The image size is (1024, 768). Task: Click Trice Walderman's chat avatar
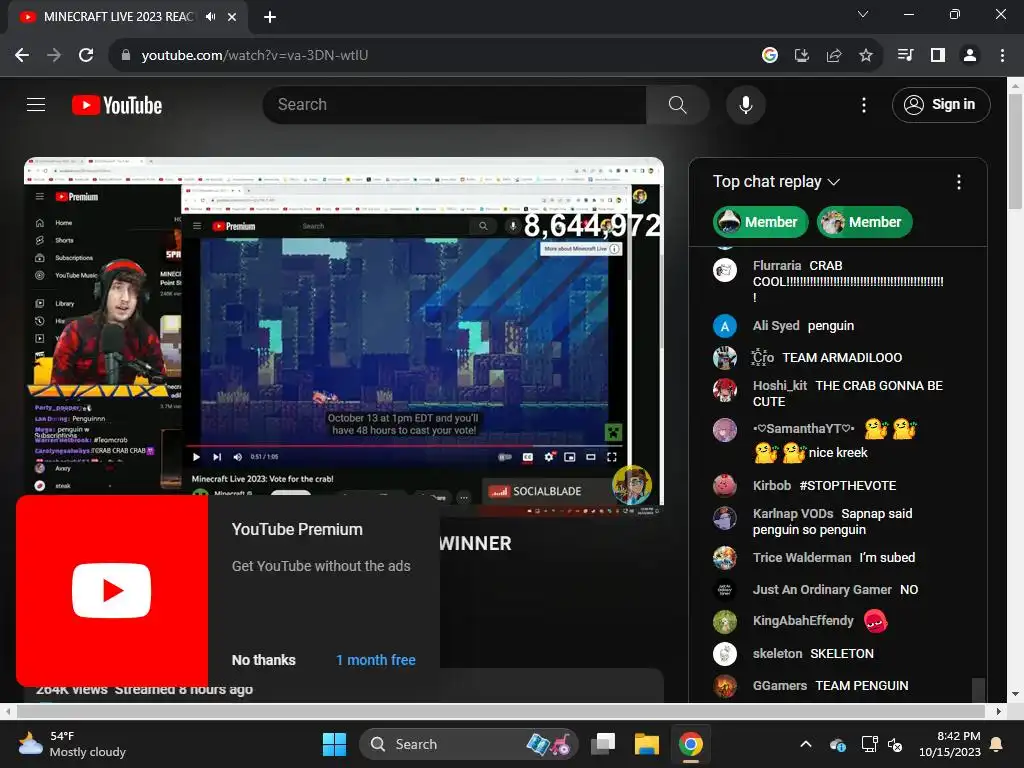(724, 557)
